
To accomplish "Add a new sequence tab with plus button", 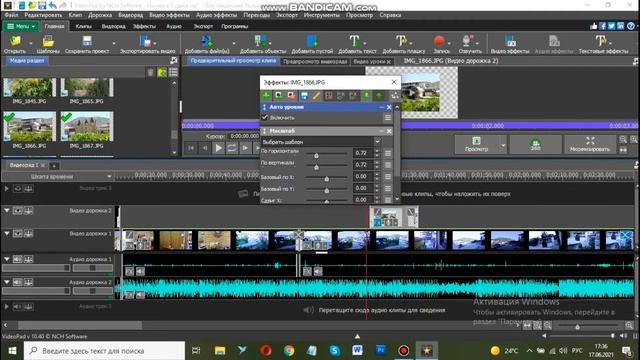I will coord(54,165).
